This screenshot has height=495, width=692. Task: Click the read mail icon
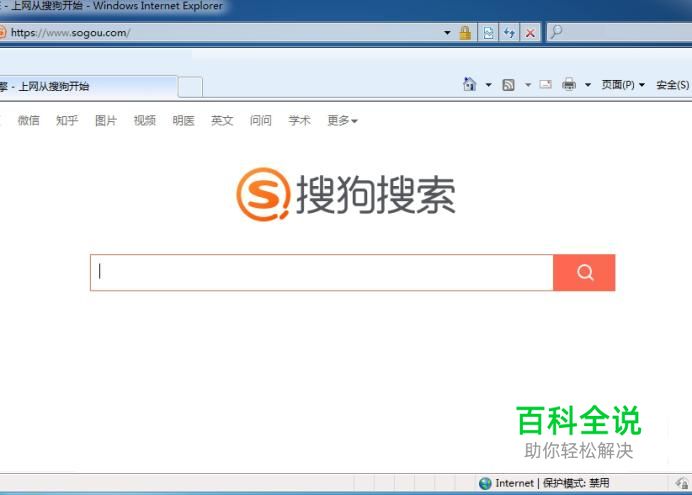pos(545,84)
